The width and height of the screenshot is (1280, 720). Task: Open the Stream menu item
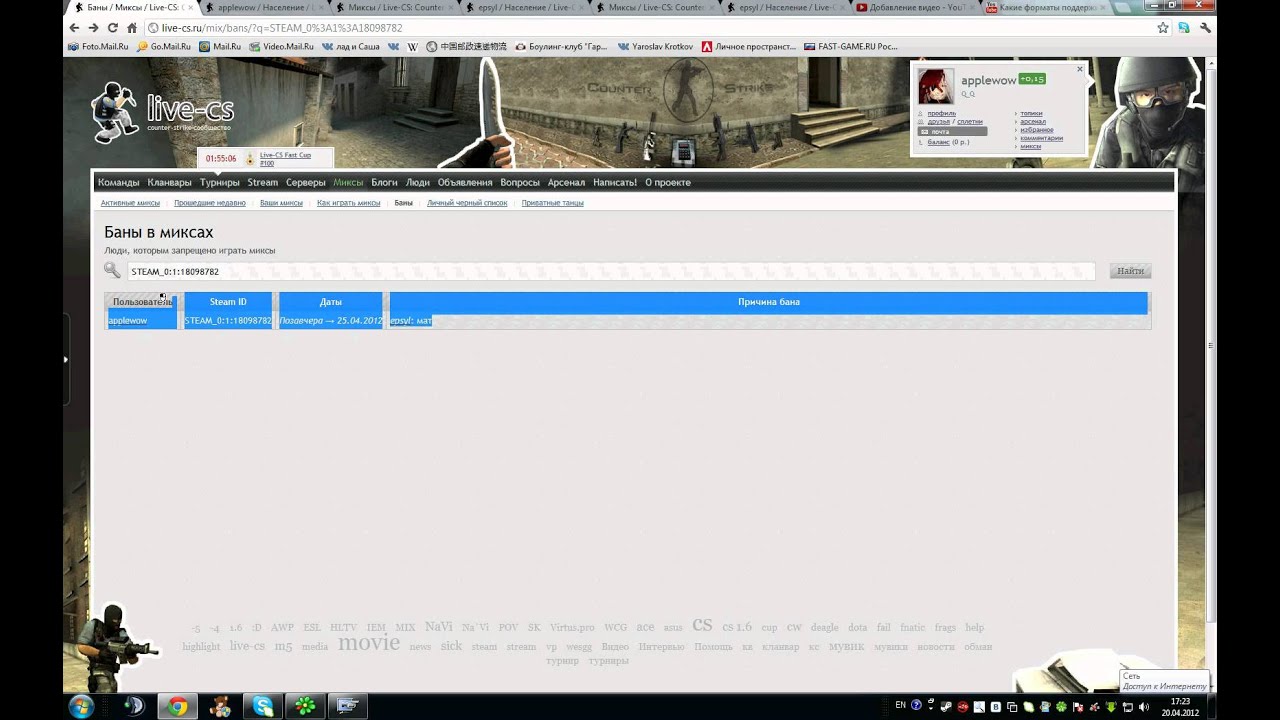(x=263, y=182)
